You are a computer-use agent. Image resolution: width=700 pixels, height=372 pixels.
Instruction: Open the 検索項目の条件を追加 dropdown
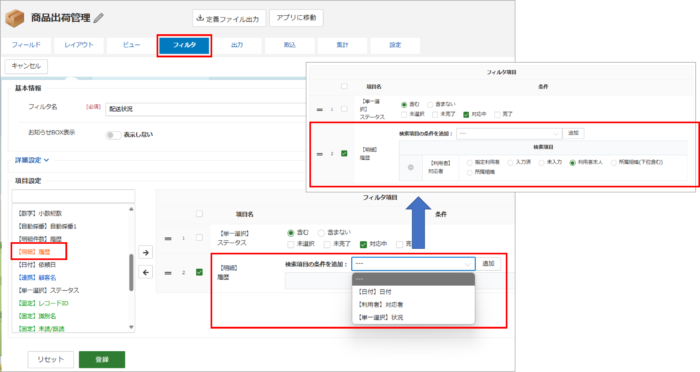coord(413,264)
